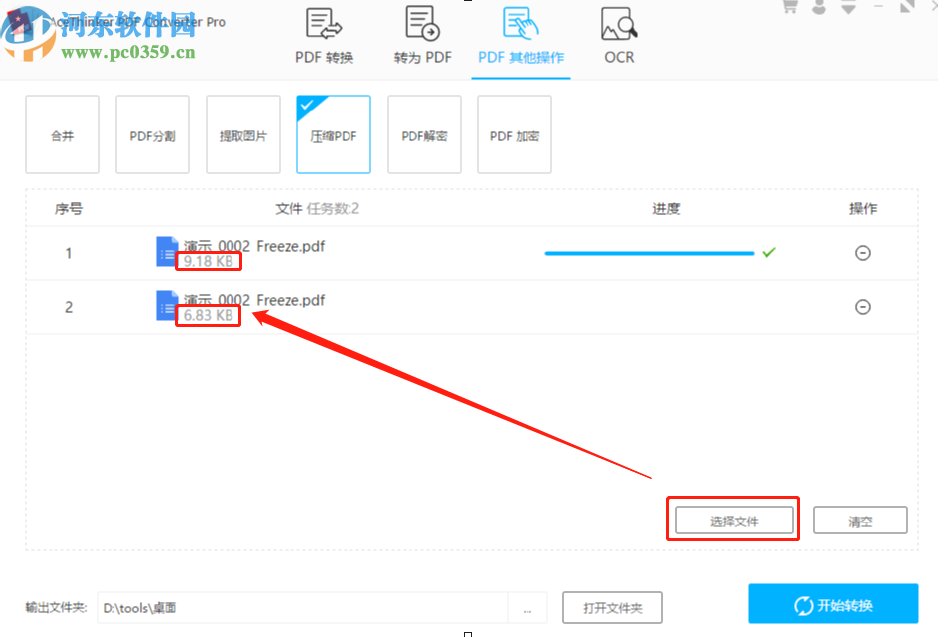Remove file 1 with its minus icon
Viewport: 938px width, 637px height.
[863, 253]
